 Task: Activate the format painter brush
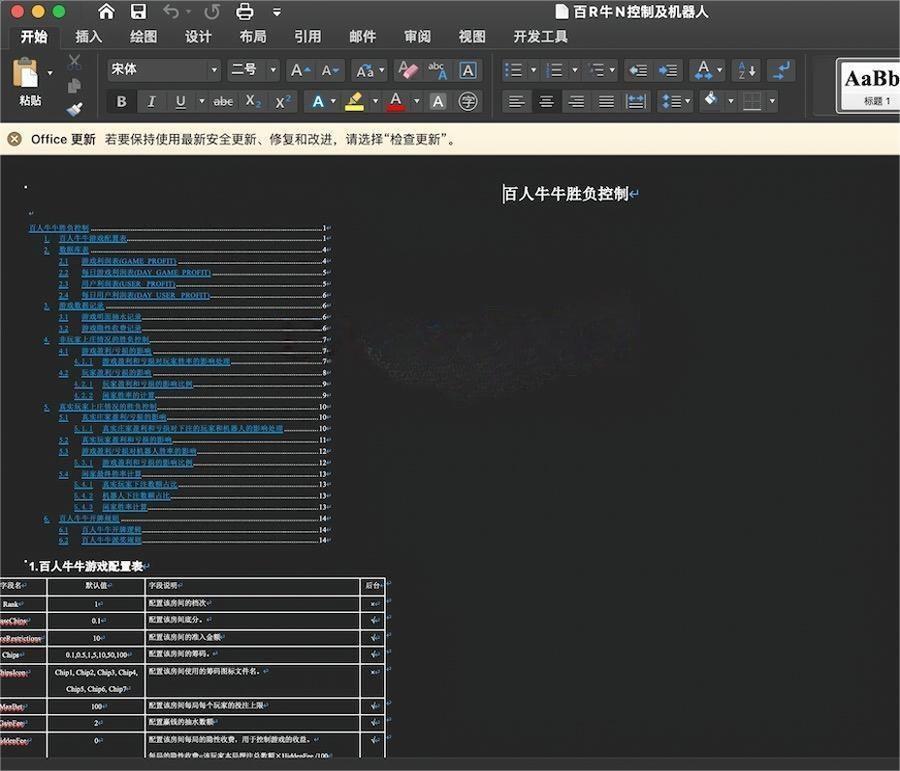(74, 109)
